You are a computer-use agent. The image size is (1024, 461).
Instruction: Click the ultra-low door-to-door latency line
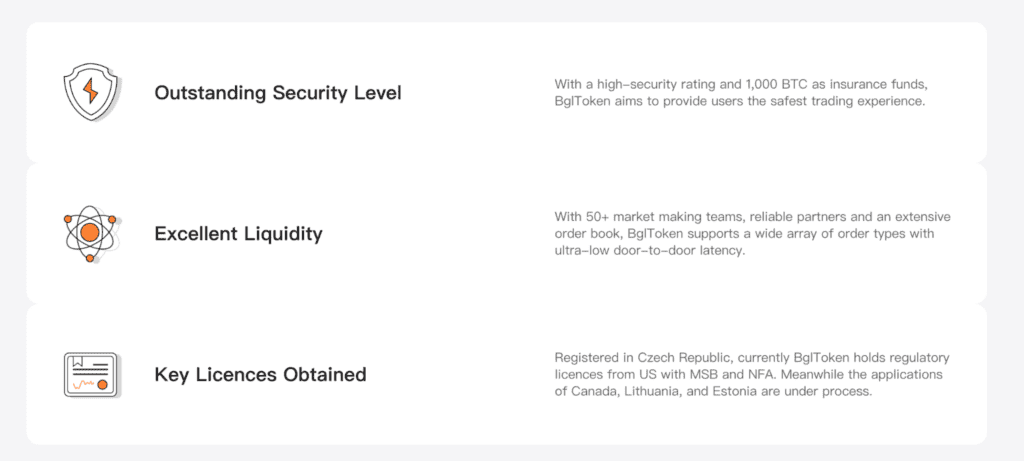click(x=650, y=251)
